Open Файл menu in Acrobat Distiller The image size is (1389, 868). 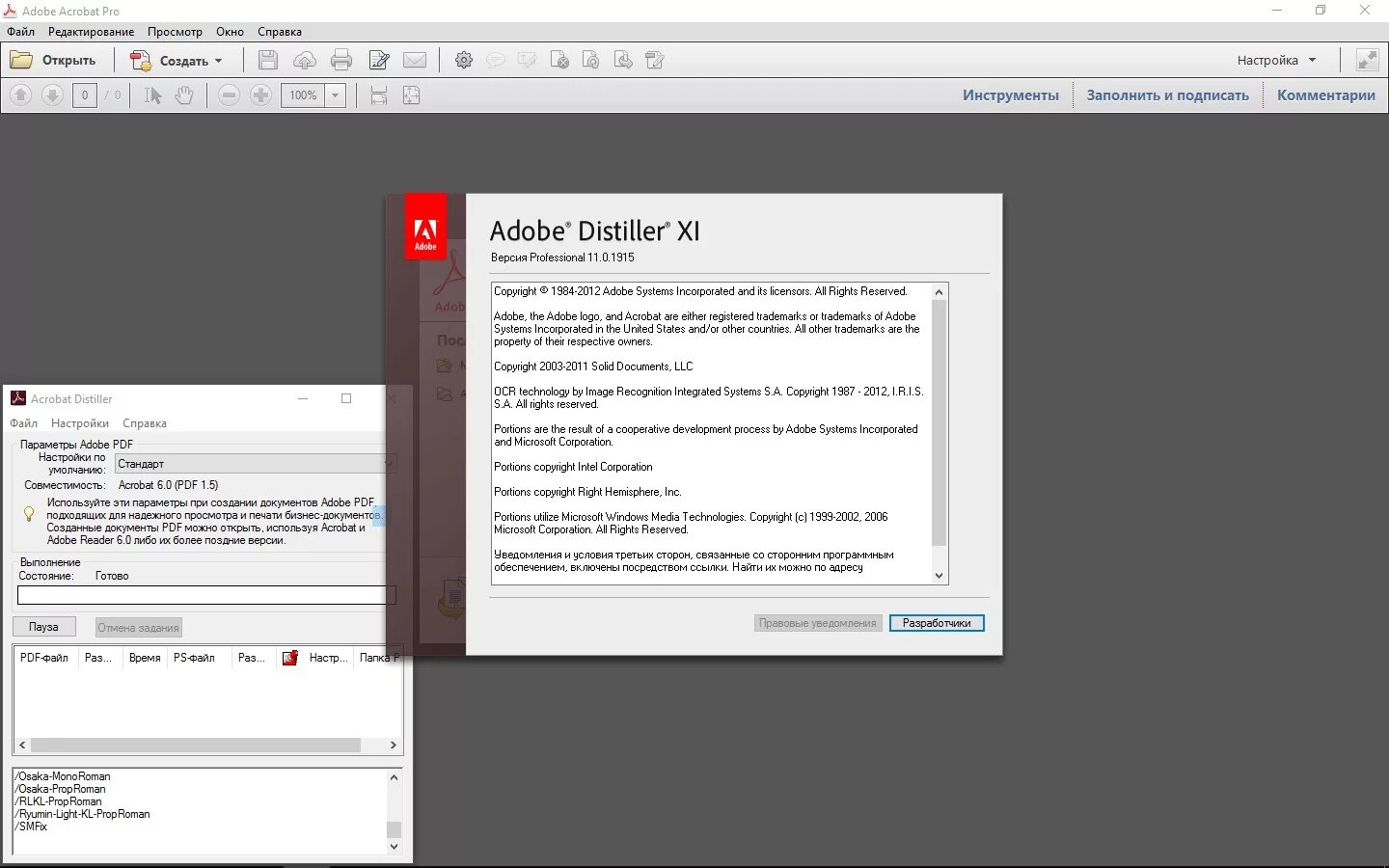(x=23, y=423)
